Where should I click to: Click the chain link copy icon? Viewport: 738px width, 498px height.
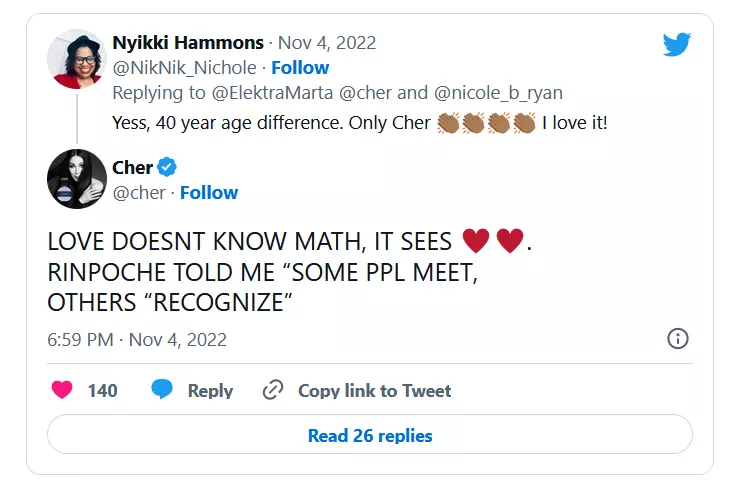click(272, 390)
